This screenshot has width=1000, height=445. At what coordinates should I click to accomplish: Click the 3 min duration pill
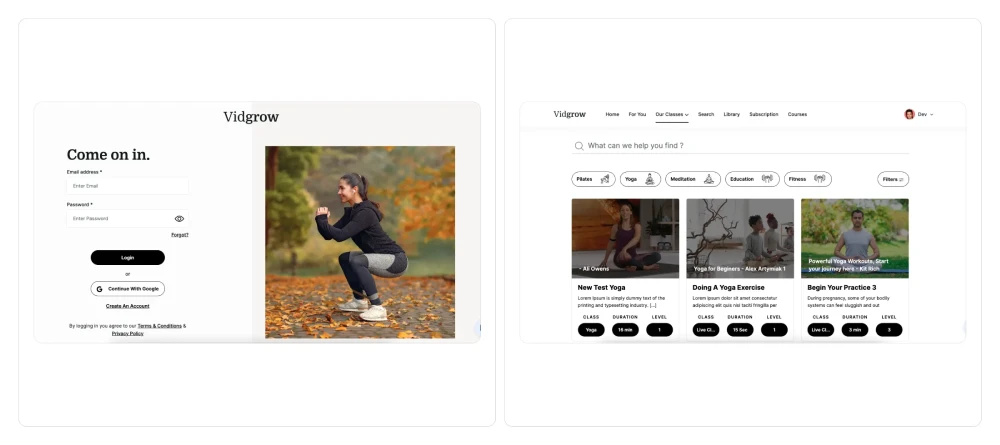[855, 330]
